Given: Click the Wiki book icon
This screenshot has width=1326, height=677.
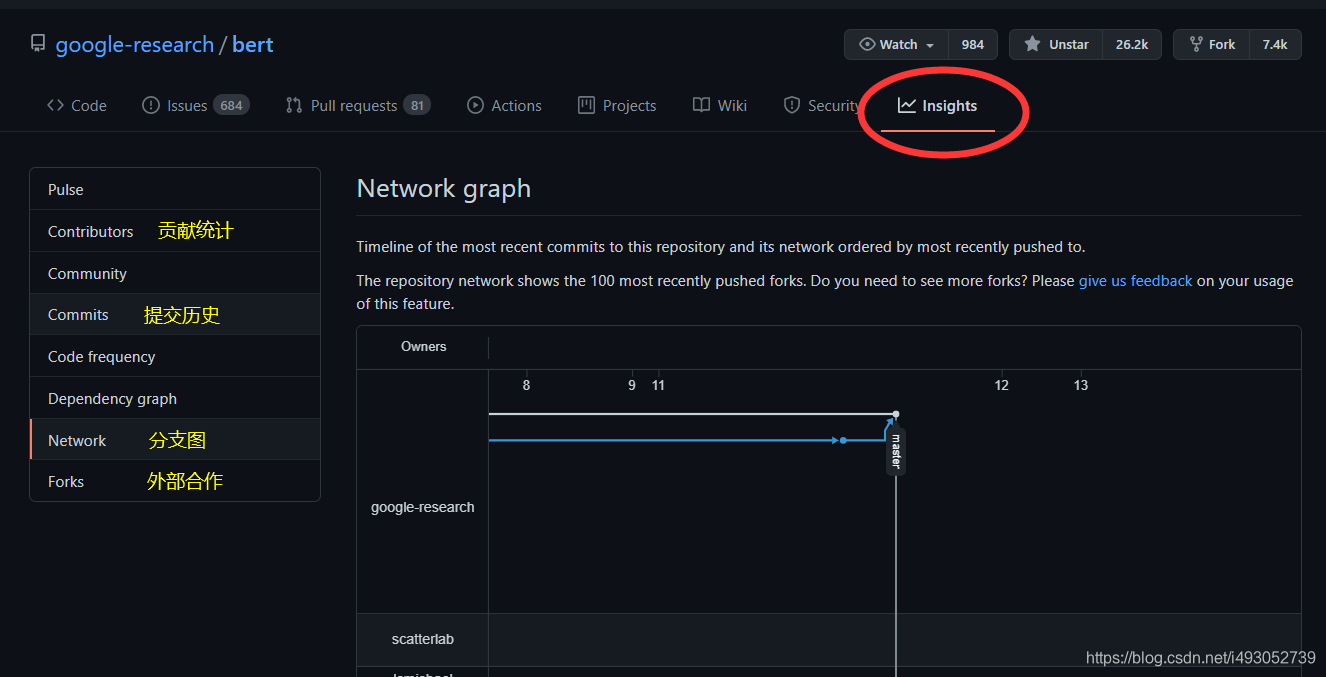Looking at the screenshot, I should coord(702,105).
